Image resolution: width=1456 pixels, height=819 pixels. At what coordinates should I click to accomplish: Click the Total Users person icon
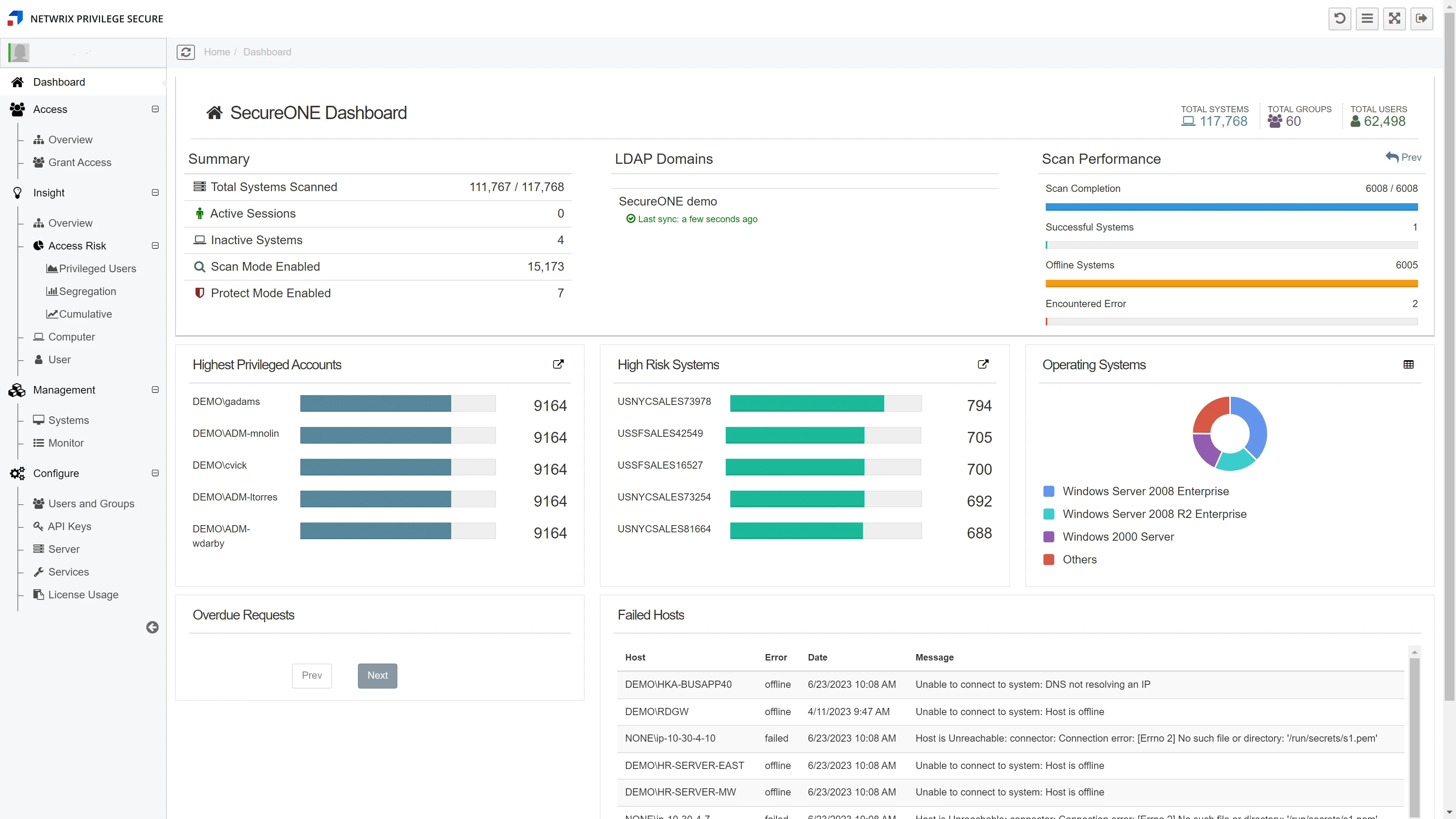coord(1356,121)
